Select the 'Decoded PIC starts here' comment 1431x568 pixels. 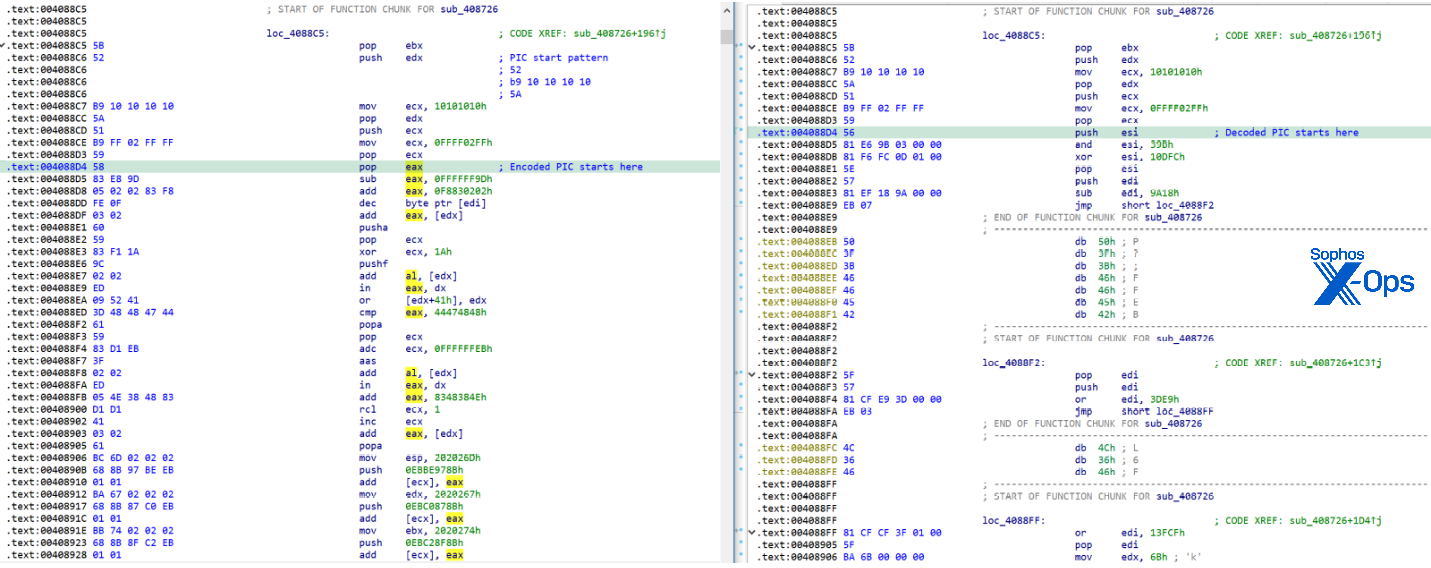[x=1291, y=132]
